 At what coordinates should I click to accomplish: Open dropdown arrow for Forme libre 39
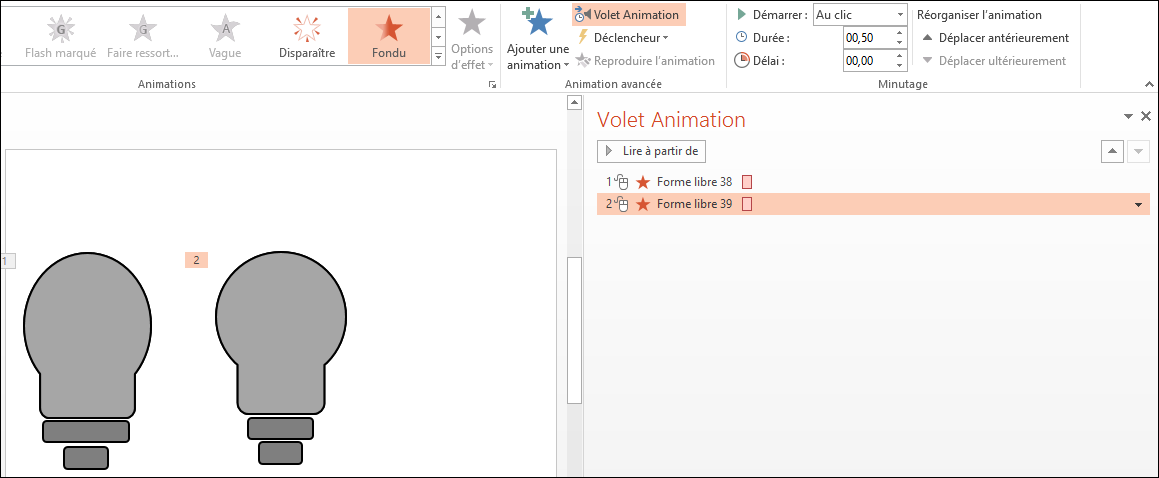click(1138, 205)
